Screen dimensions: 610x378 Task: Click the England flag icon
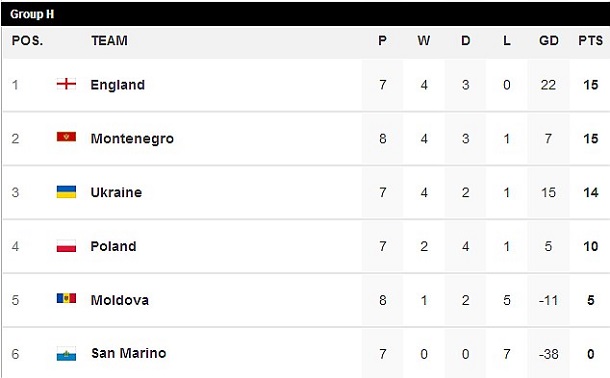[x=66, y=84]
